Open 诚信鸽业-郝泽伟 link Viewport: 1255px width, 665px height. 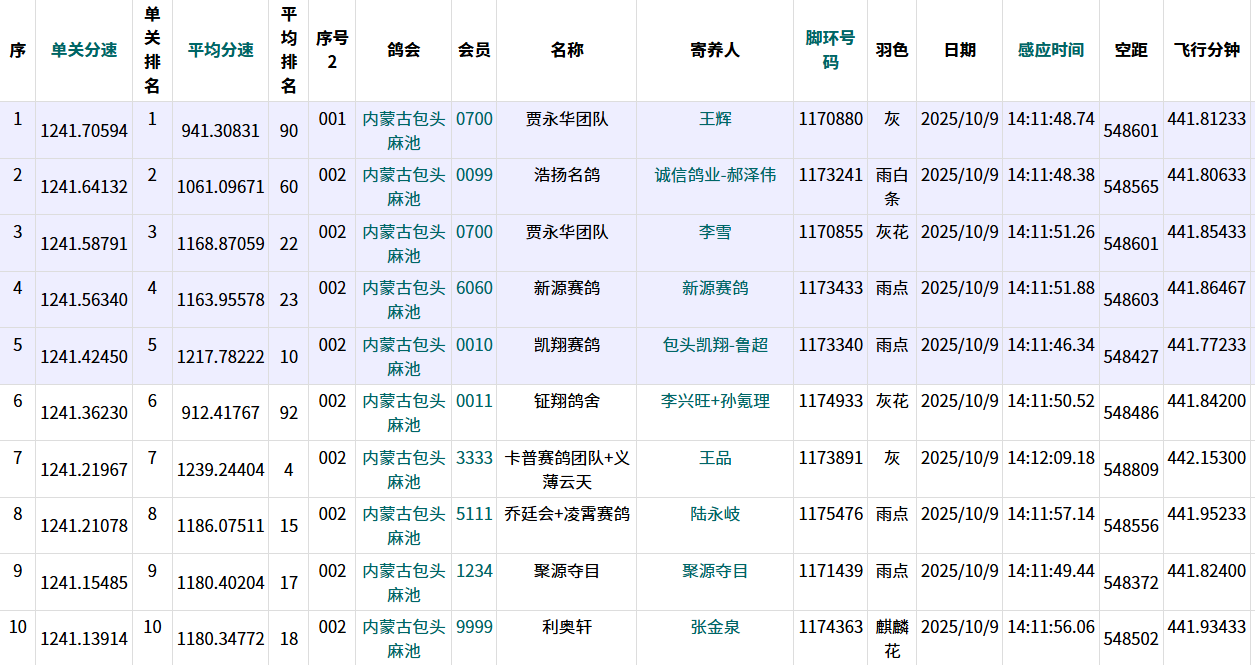[715, 175]
